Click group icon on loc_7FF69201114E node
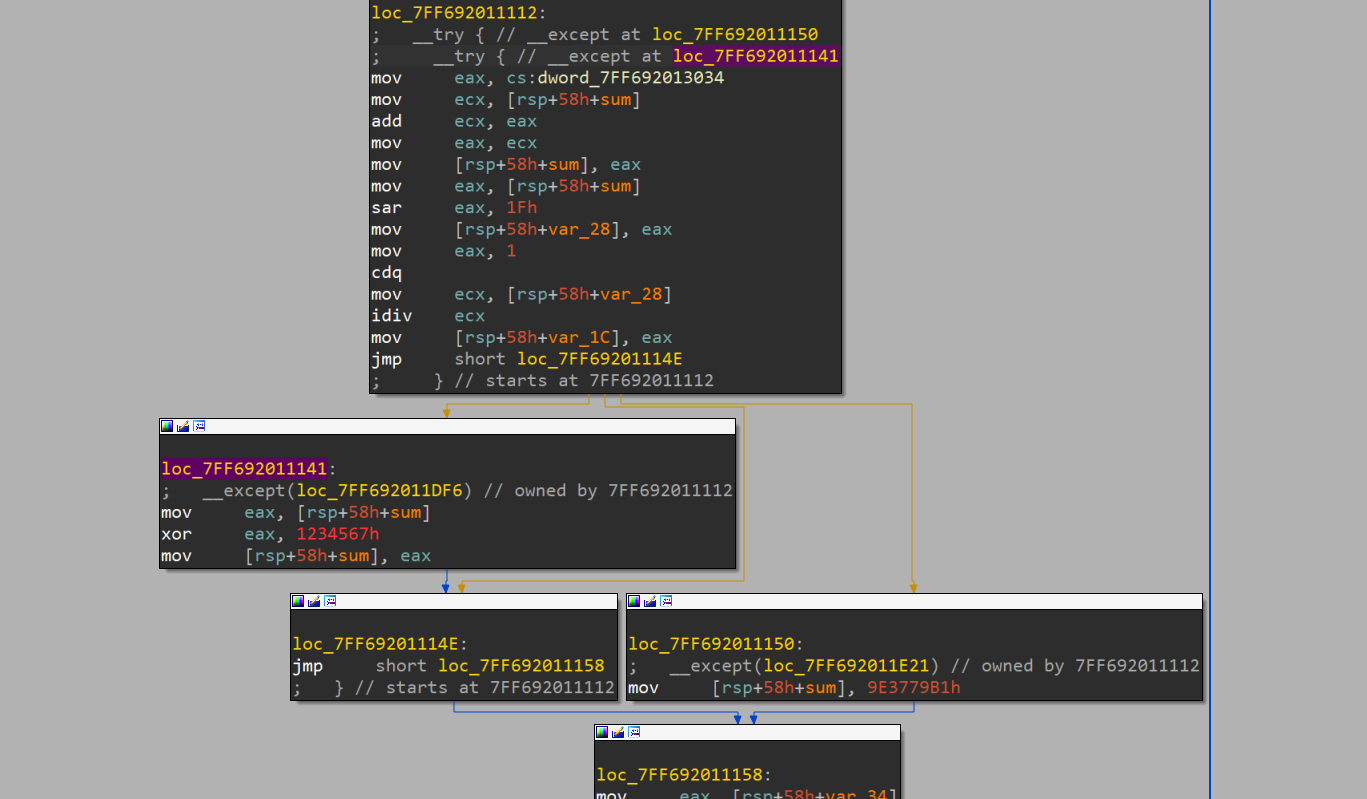This screenshot has height=799, width=1367. tap(330, 601)
